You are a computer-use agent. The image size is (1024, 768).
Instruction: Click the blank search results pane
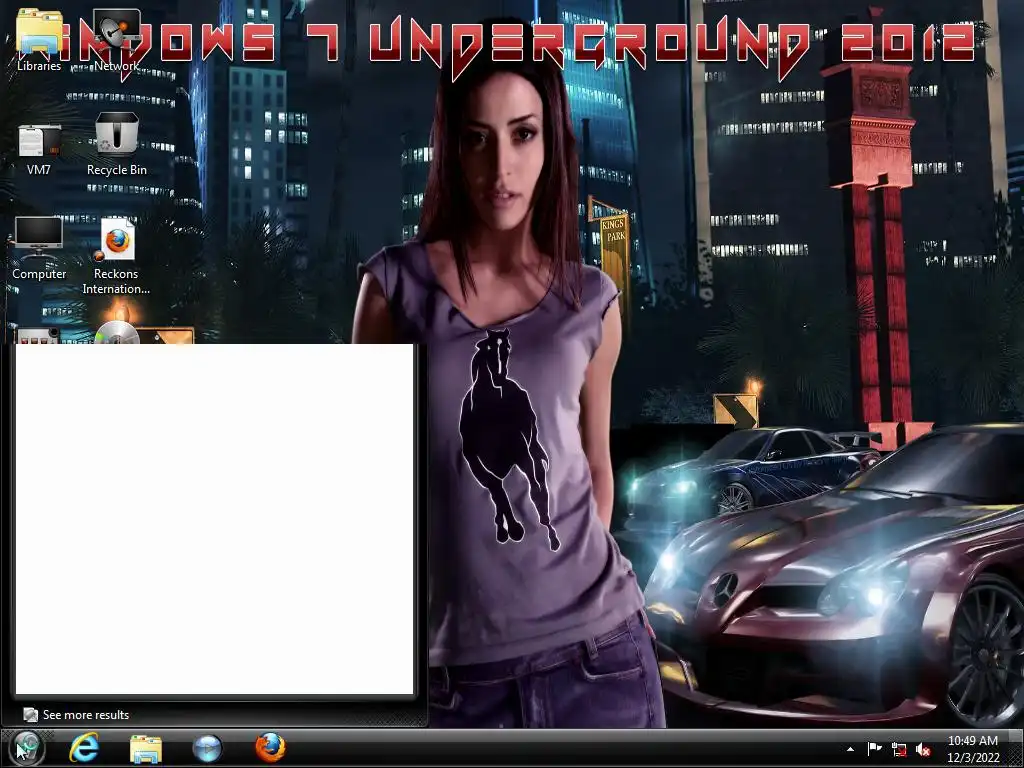click(214, 519)
